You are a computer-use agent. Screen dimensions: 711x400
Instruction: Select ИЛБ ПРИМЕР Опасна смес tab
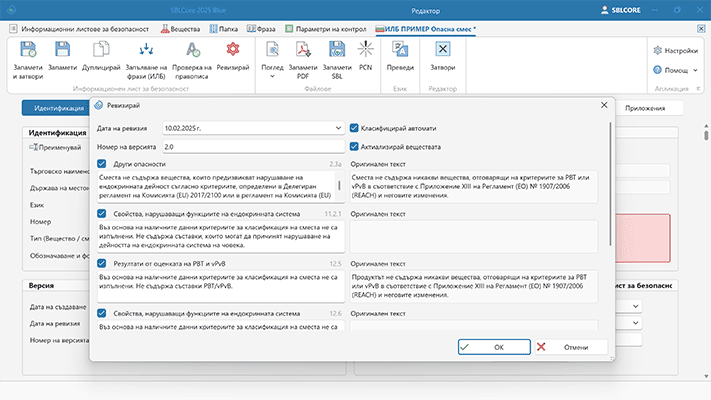426,29
